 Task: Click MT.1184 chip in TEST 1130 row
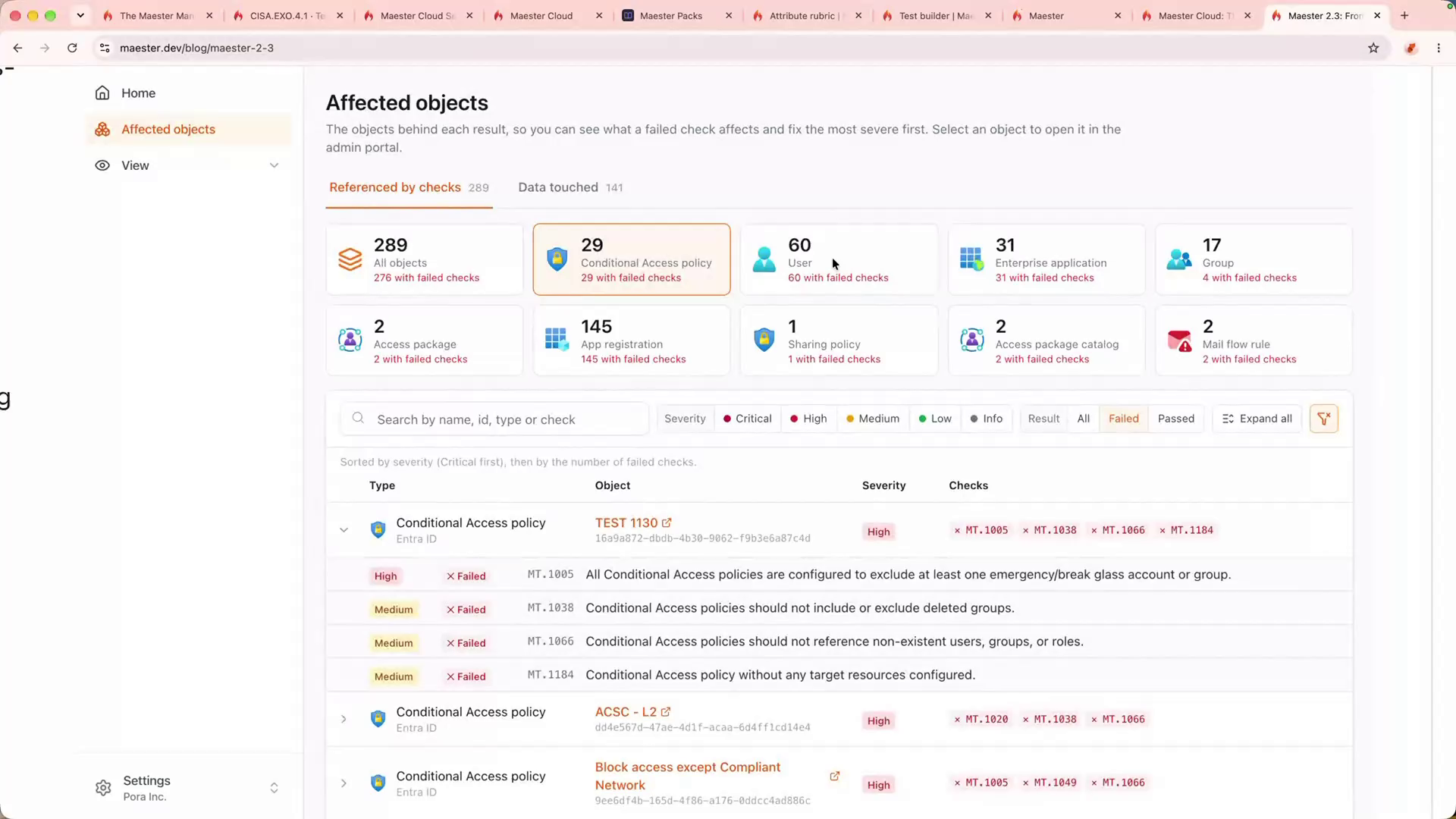pyautogui.click(x=1186, y=530)
